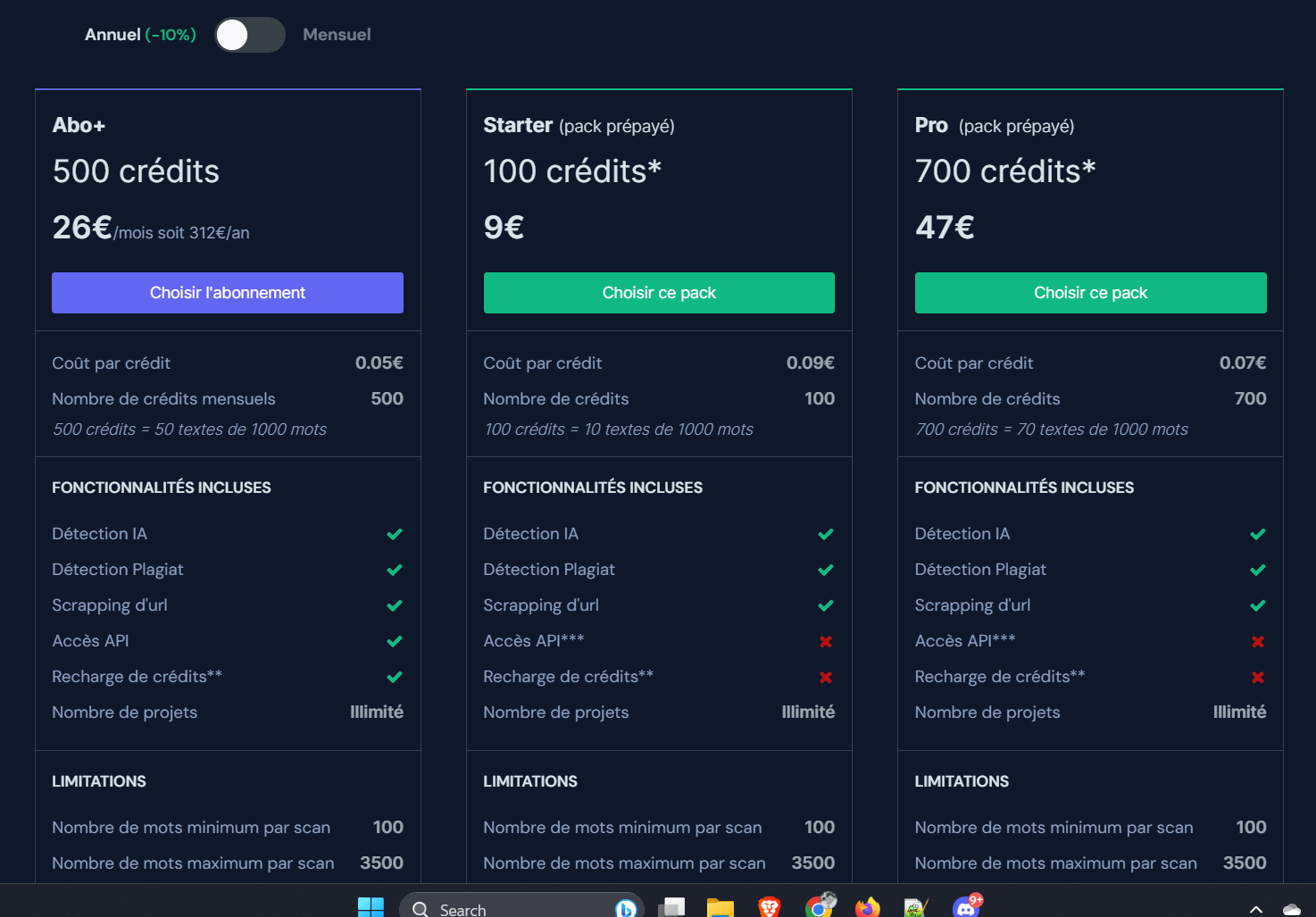The width and height of the screenshot is (1316, 917).
Task: Open Firefox from the taskbar
Action: click(867, 907)
